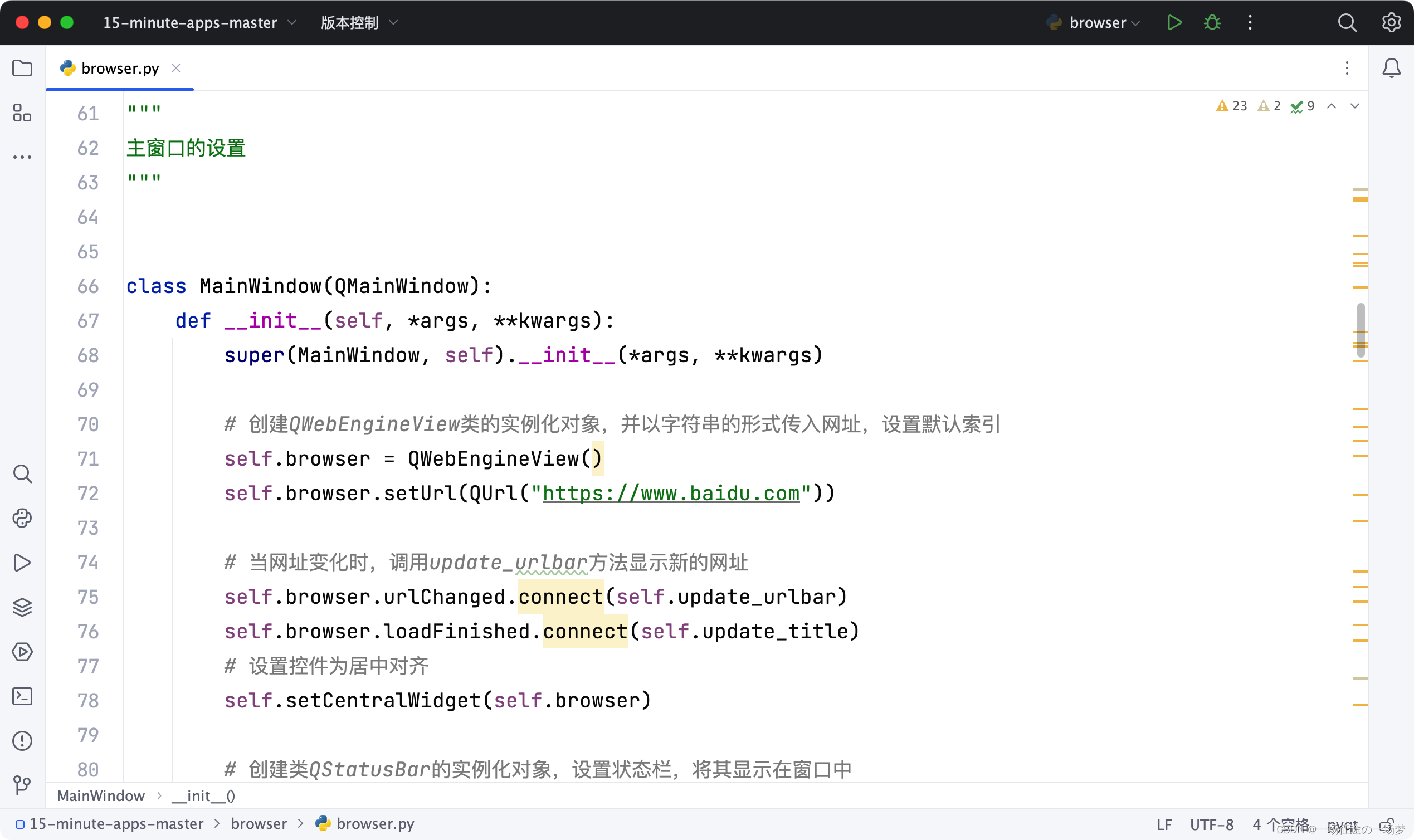
Task: Open the https://www.baidu.com link in code
Action: pos(671,493)
